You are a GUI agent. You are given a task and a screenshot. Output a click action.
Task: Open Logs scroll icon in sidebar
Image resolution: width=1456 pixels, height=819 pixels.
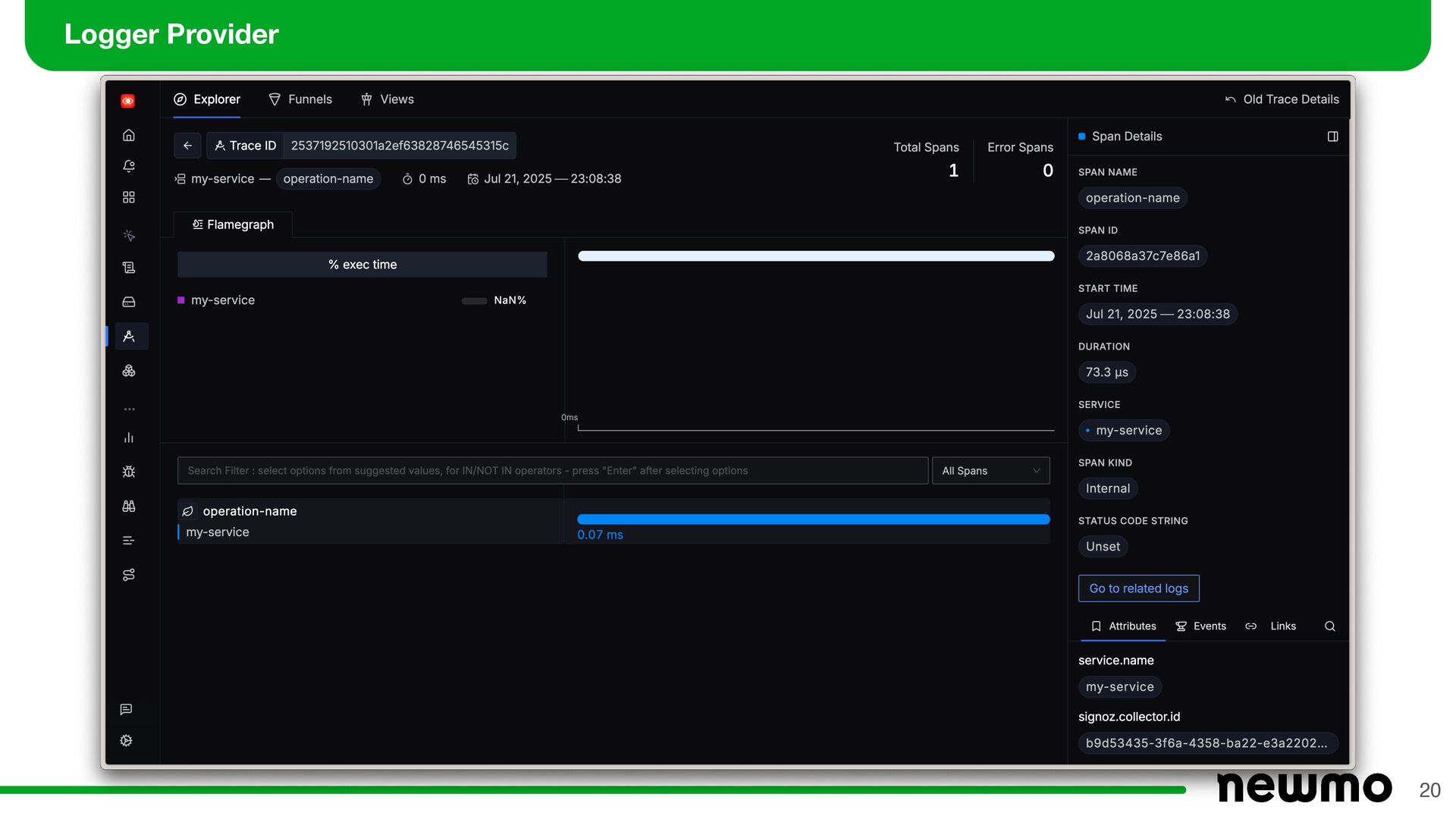[129, 268]
